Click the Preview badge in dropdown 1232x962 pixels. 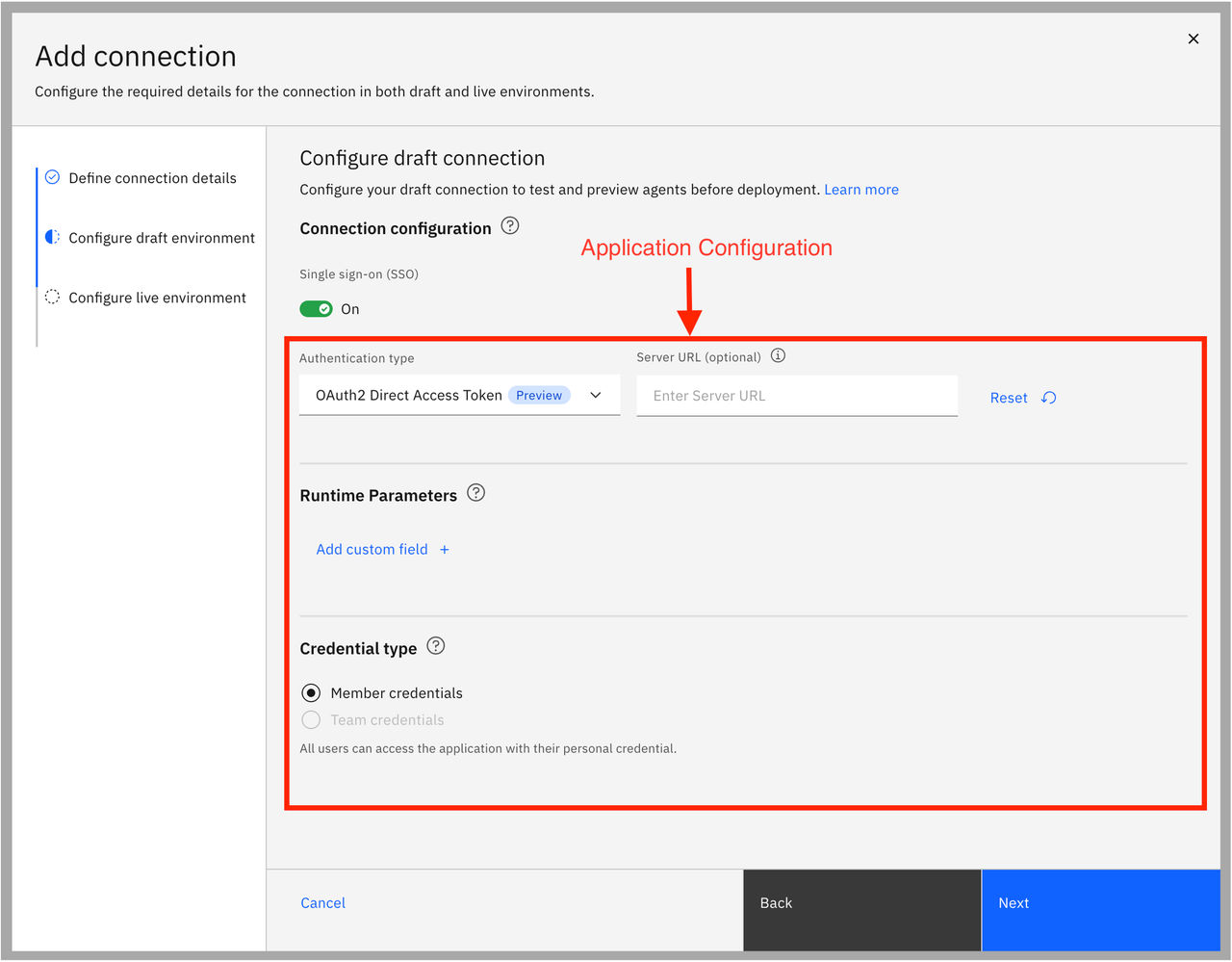tap(539, 395)
